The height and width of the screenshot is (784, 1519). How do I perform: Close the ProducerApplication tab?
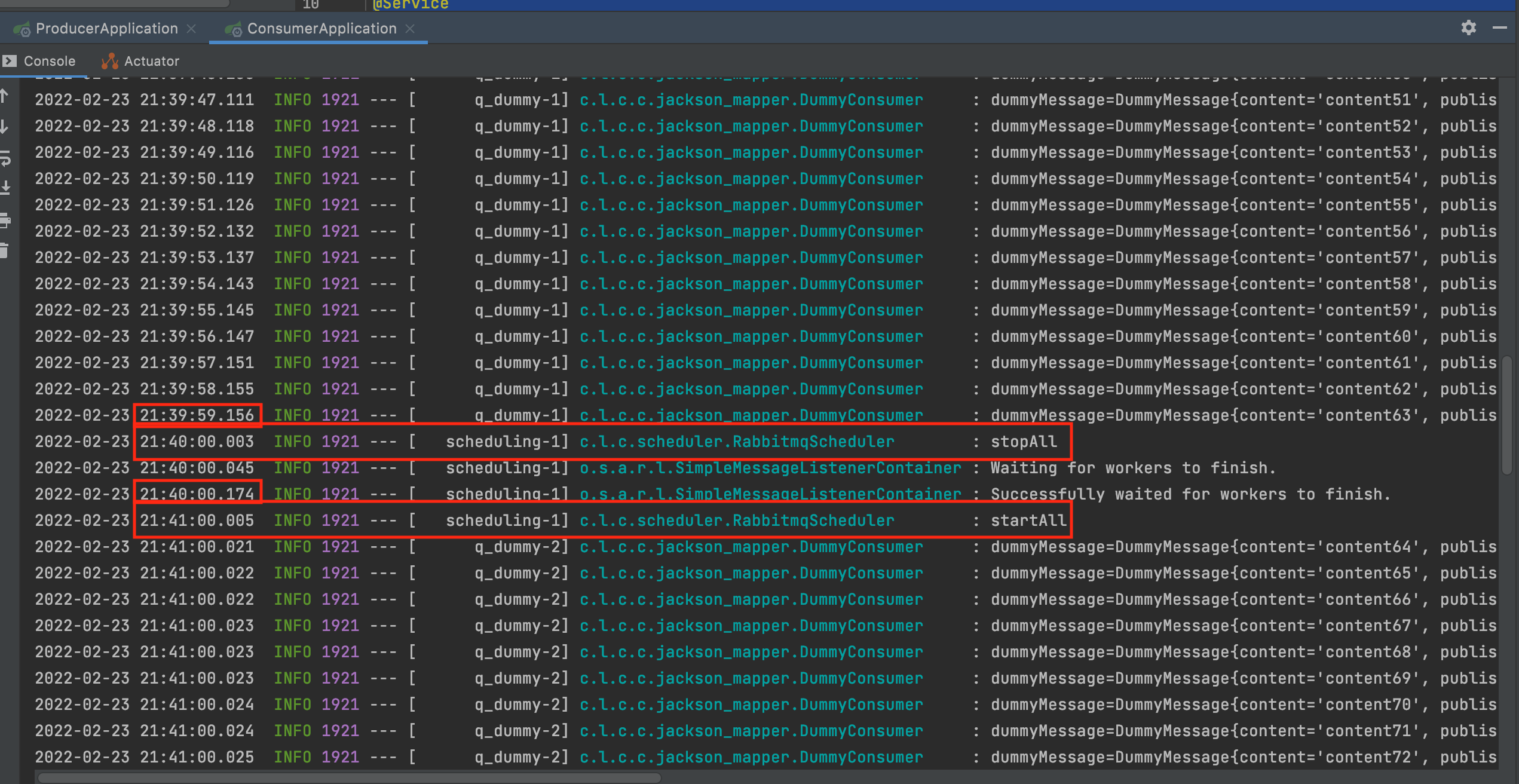tap(191, 29)
